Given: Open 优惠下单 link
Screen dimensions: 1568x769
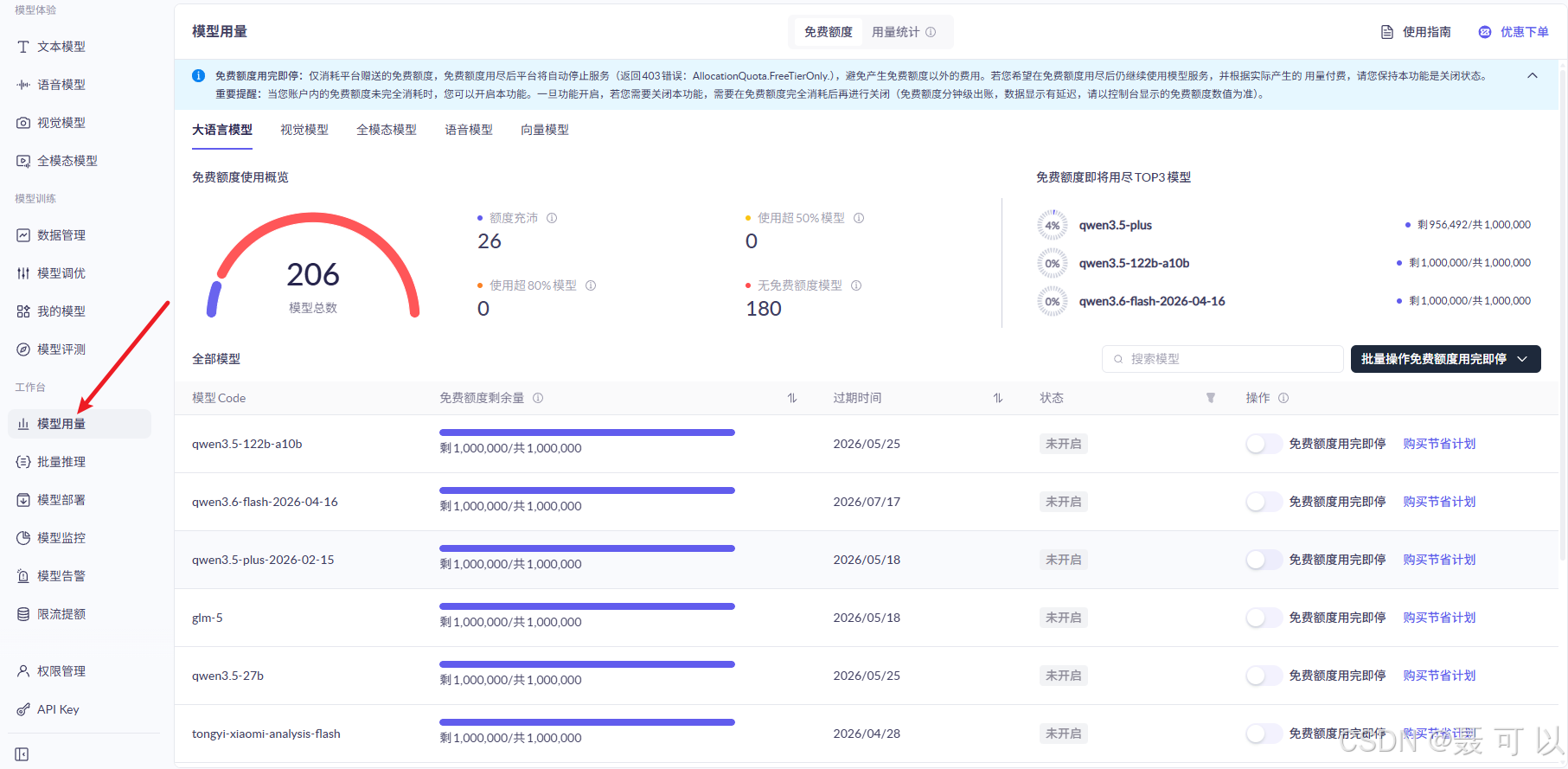Looking at the screenshot, I should click(1514, 32).
